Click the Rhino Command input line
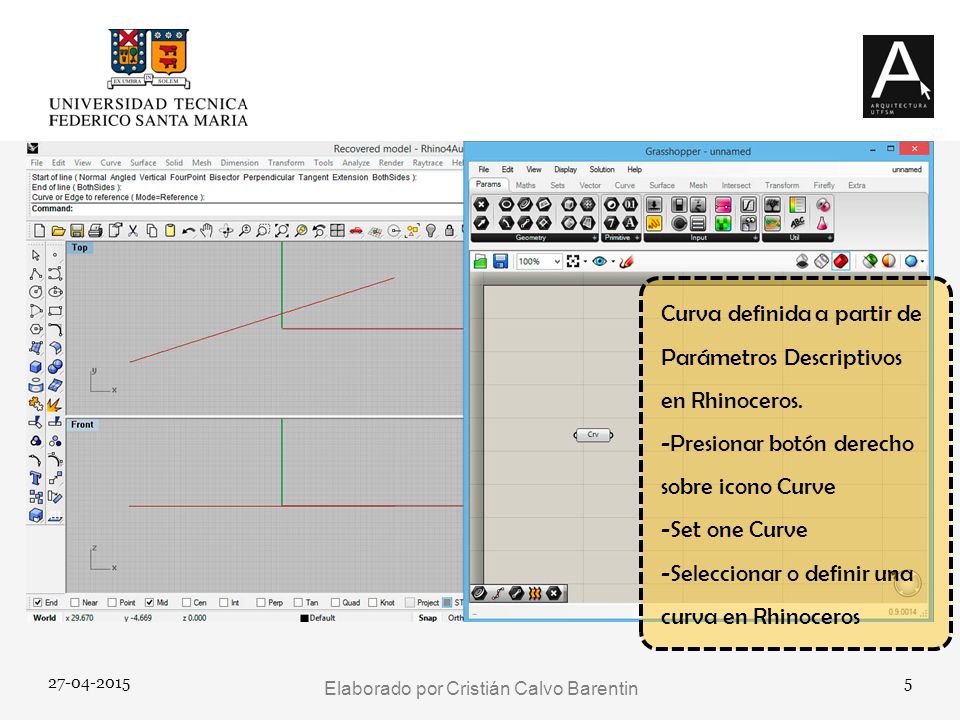Viewport: 960px width, 720px height. pyautogui.click(x=246, y=209)
